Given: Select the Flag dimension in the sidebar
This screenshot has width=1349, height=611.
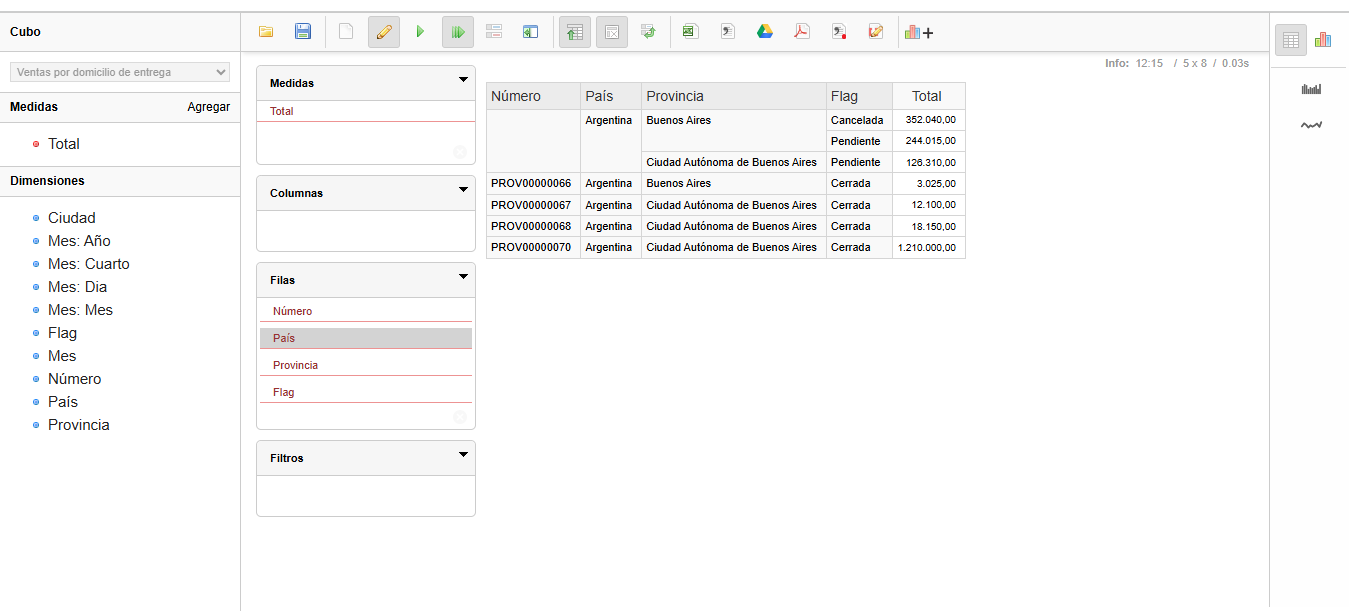Looking at the screenshot, I should pos(62,333).
